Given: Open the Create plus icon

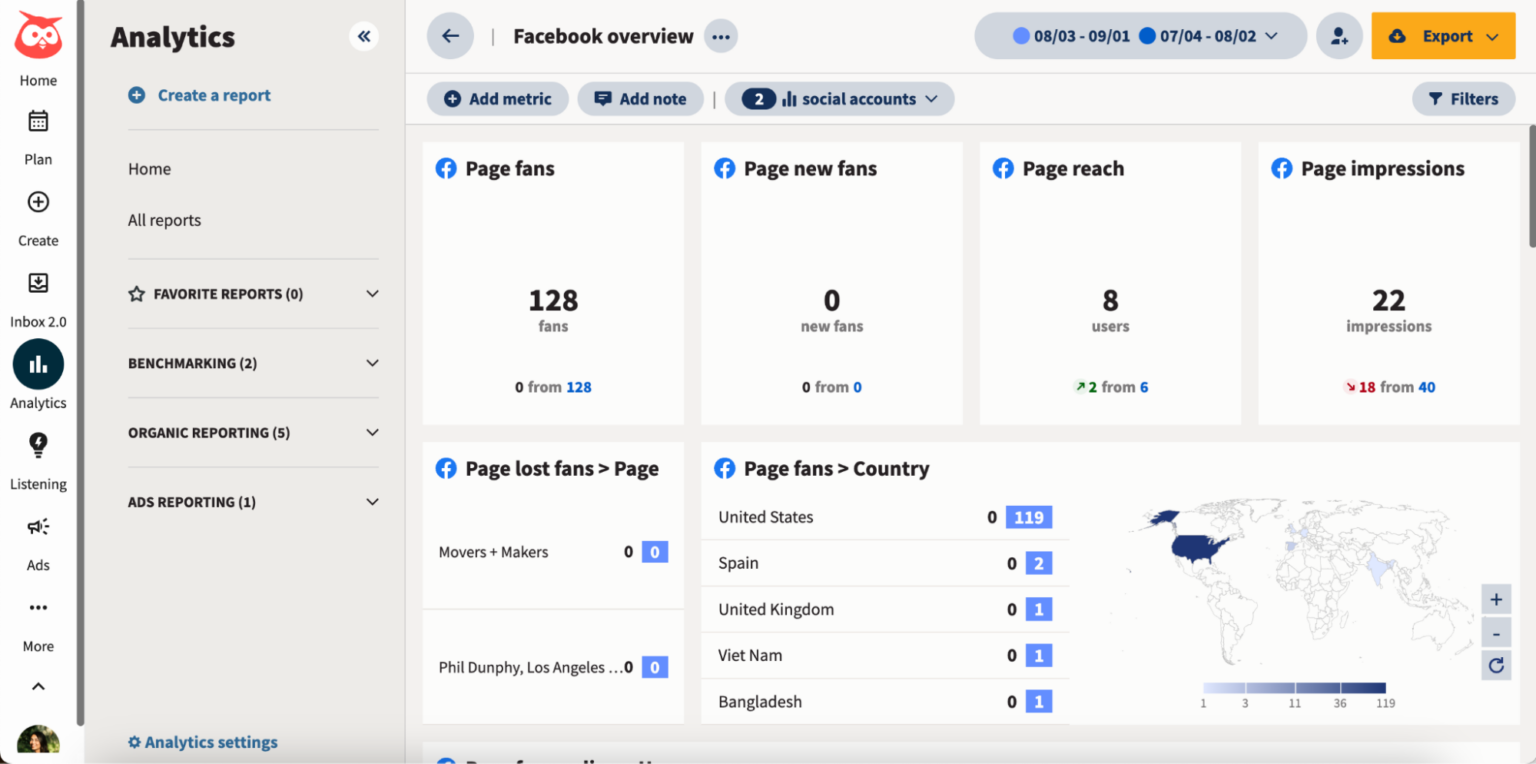Looking at the screenshot, I should click(x=38, y=202).
